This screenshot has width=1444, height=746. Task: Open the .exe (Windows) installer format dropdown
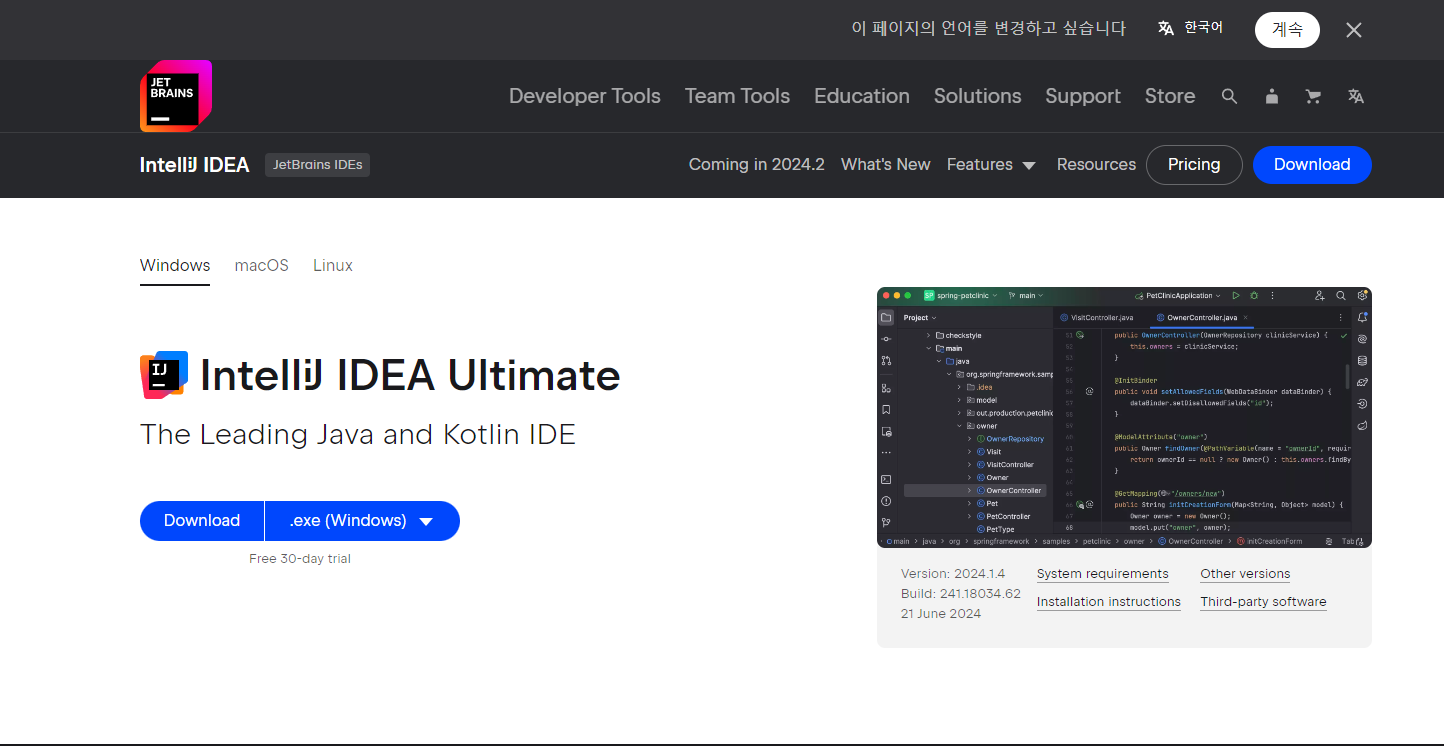[x=362, y=520]
